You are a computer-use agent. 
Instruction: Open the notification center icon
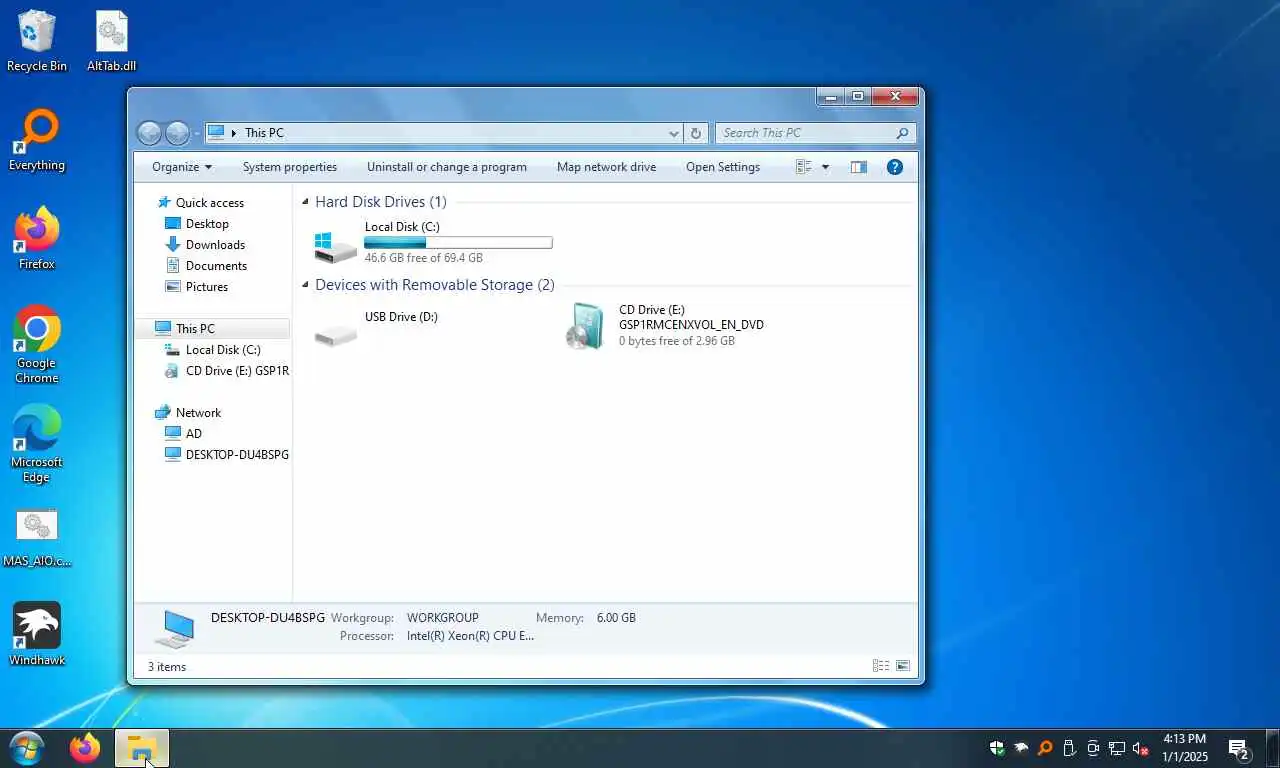[1240, 748]
